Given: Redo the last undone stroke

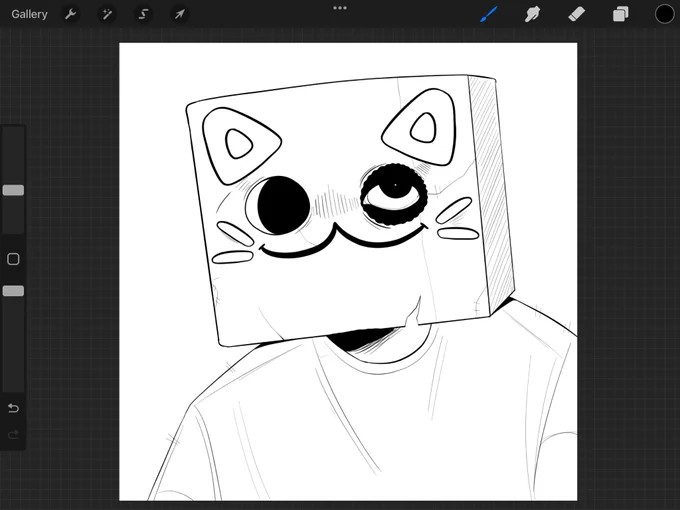Looking at the screenshot, I should click(13, 434).
